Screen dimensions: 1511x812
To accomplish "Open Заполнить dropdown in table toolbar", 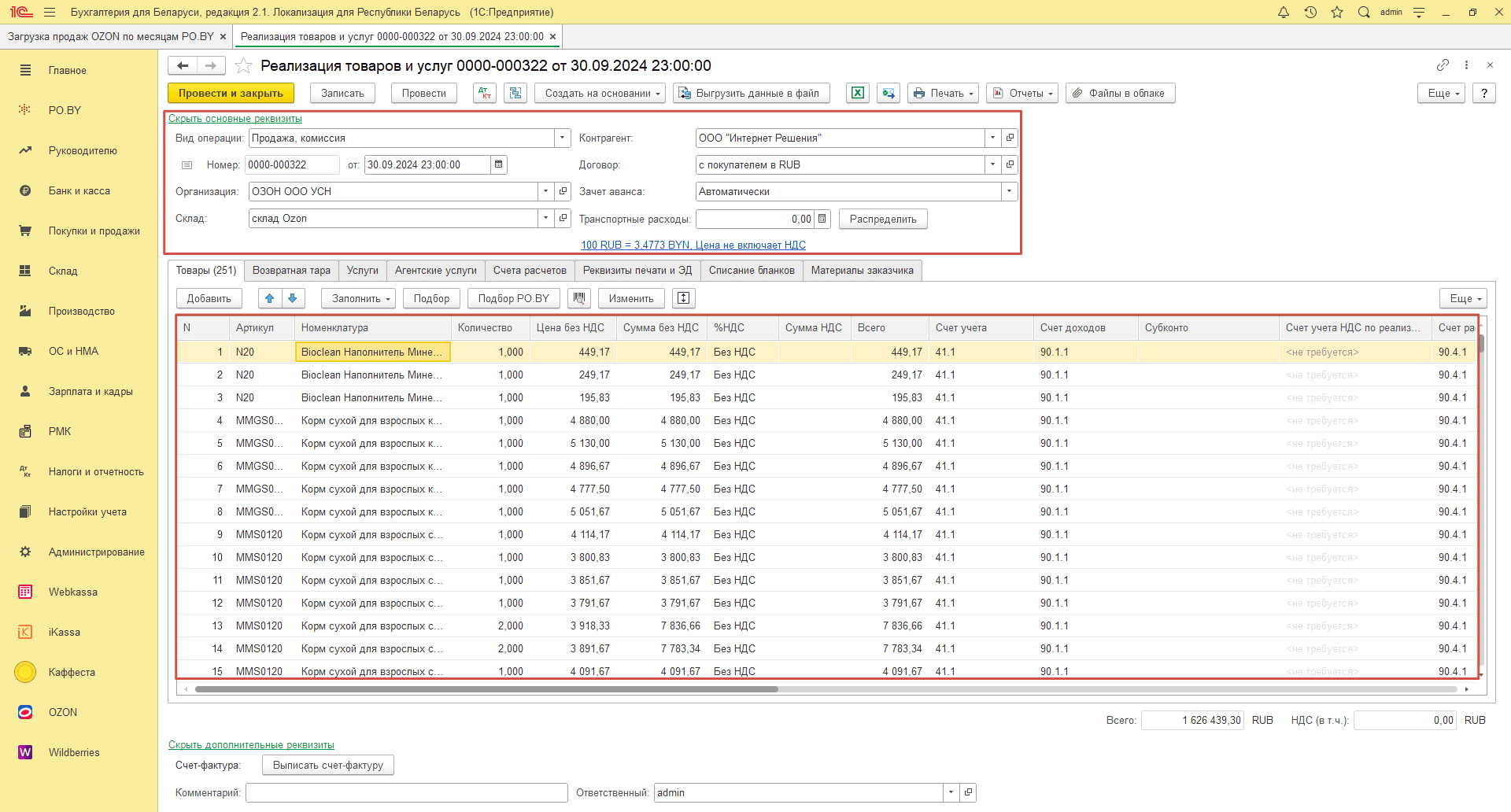I will [x=358, y=298].
